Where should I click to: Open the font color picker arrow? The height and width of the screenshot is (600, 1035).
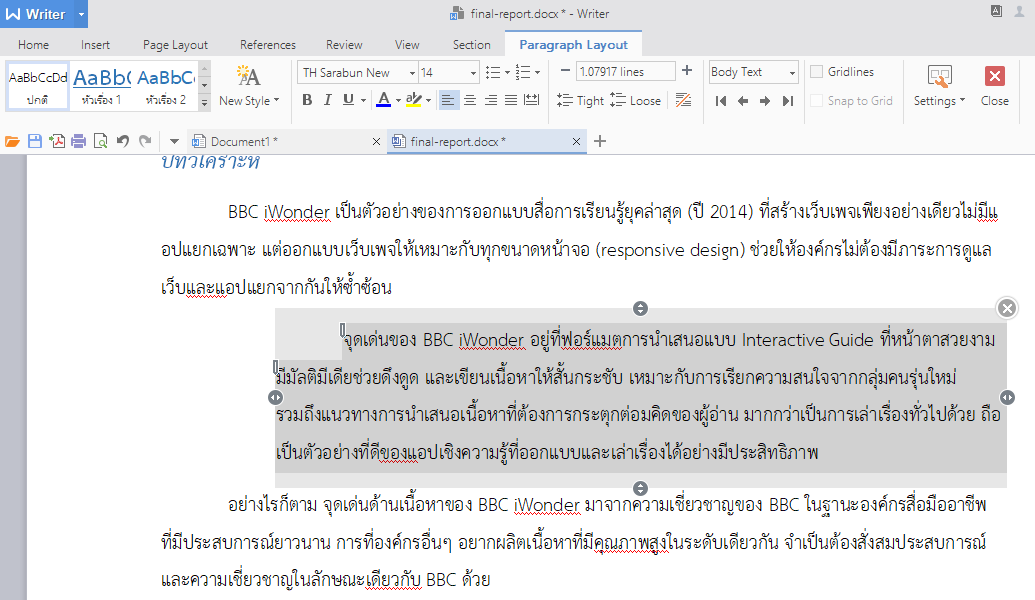pos(398,100)
